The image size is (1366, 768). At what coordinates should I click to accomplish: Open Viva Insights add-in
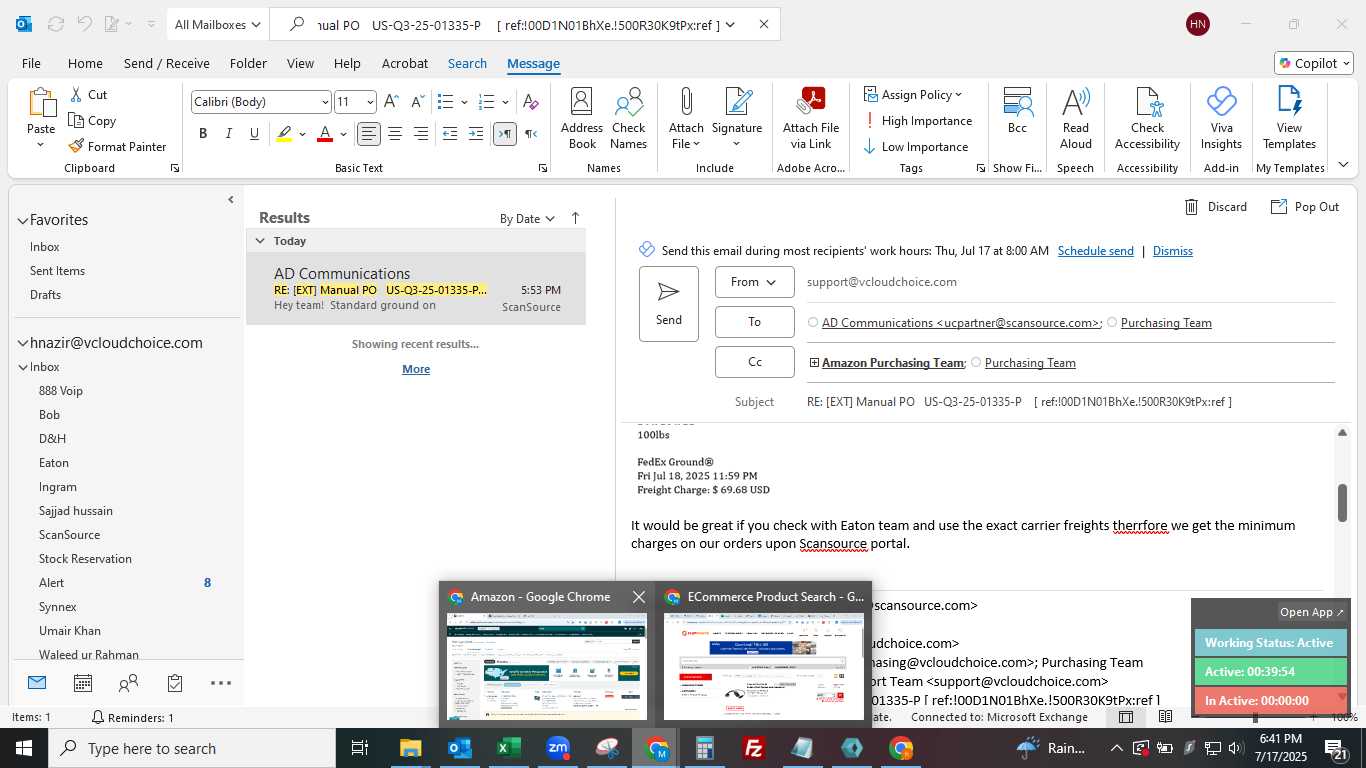coord(1221,118)
